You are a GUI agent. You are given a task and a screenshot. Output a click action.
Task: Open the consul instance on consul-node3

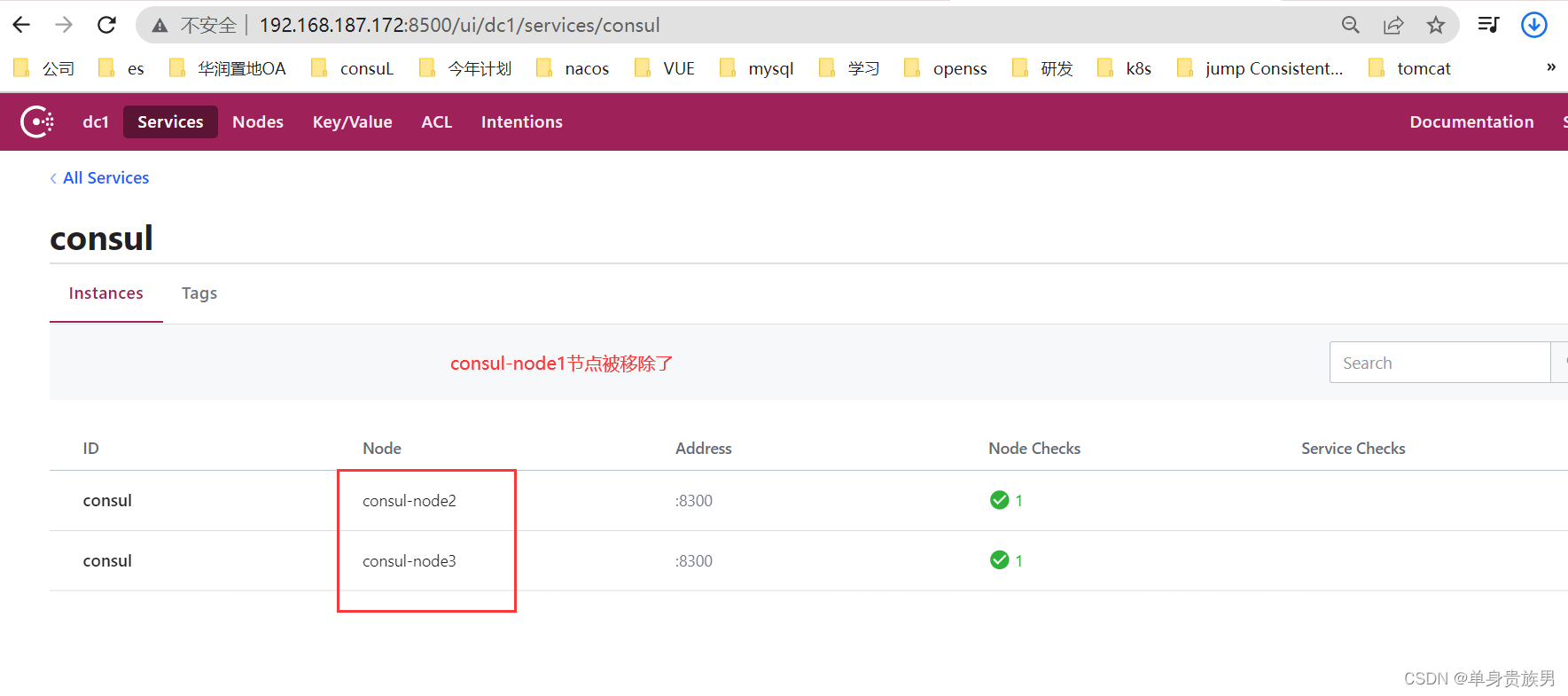click(x=107, y=561)
